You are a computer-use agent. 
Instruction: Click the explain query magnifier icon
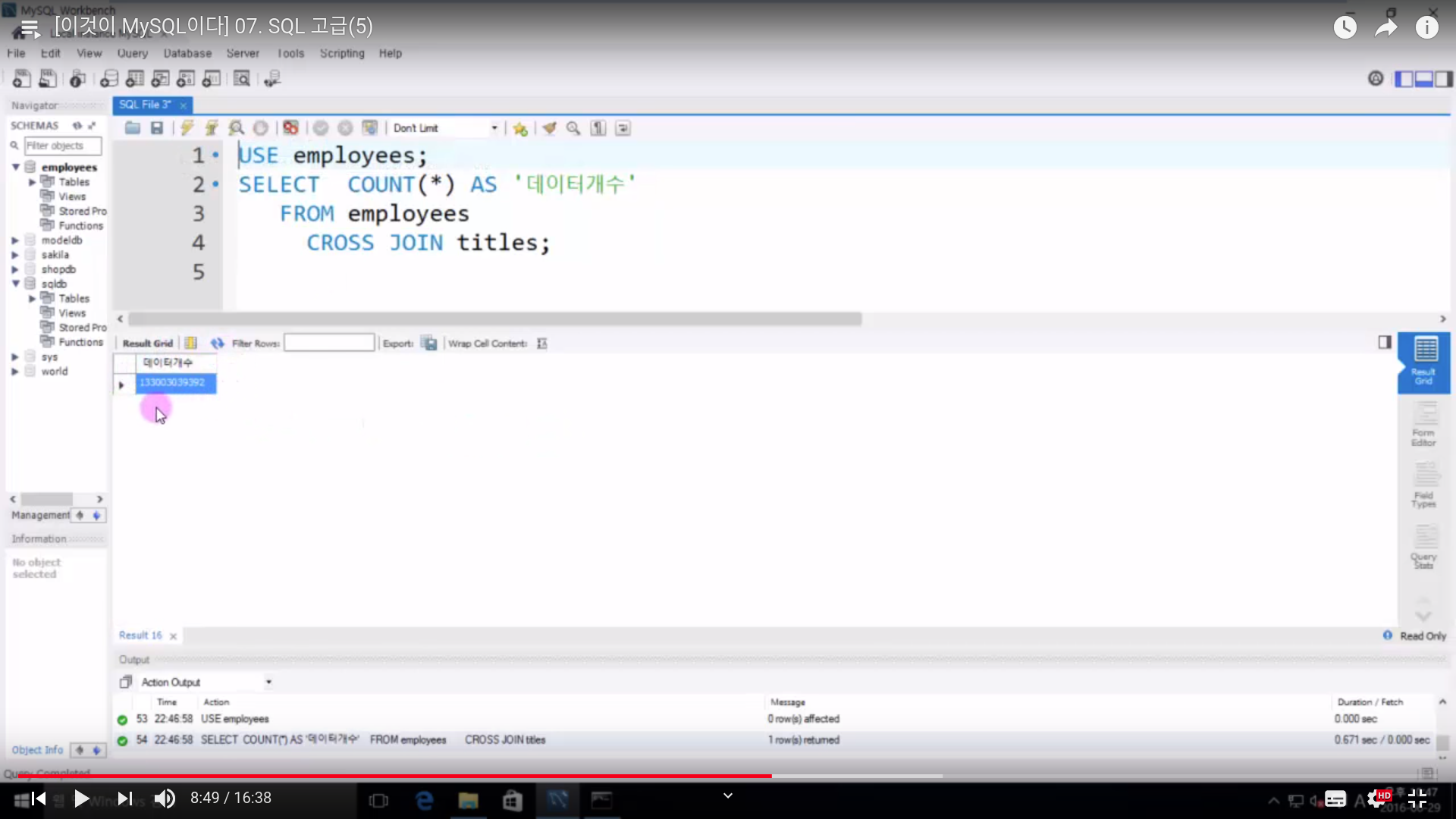coord(236,128)
